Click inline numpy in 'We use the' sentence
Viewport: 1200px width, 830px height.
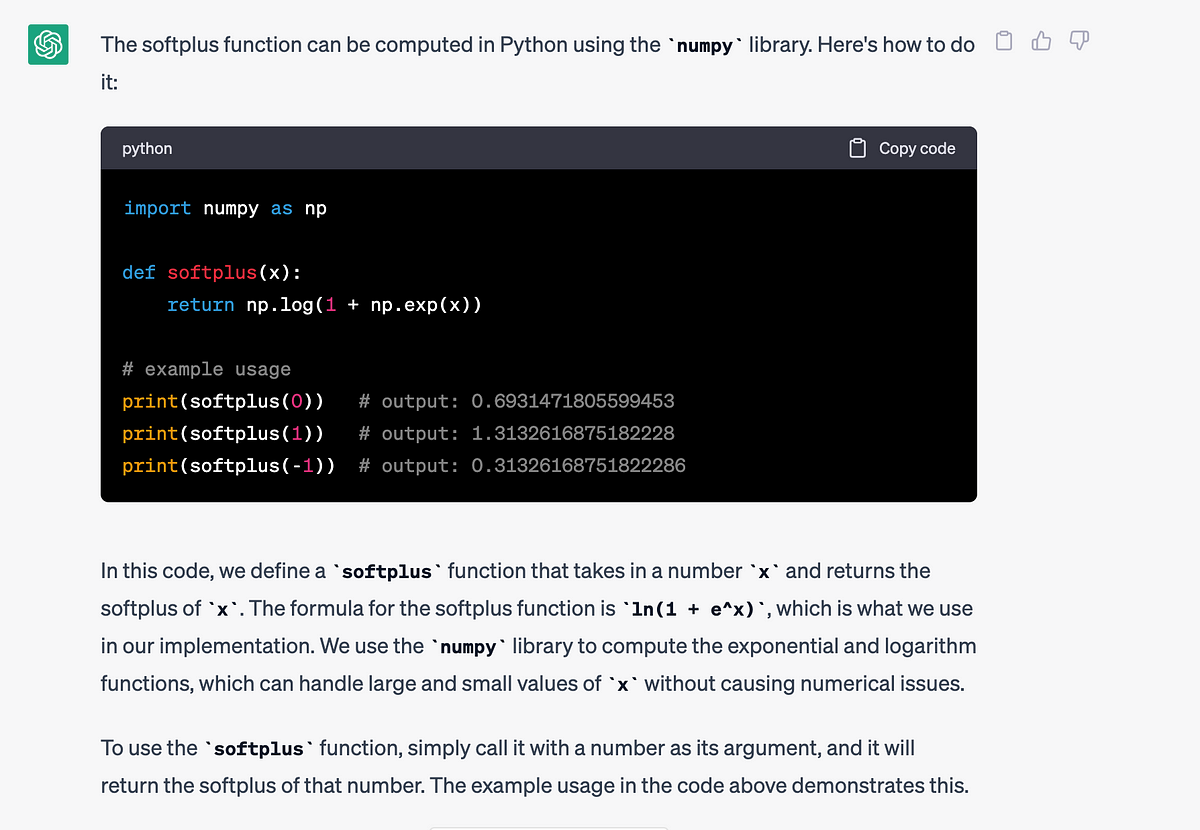468,647
